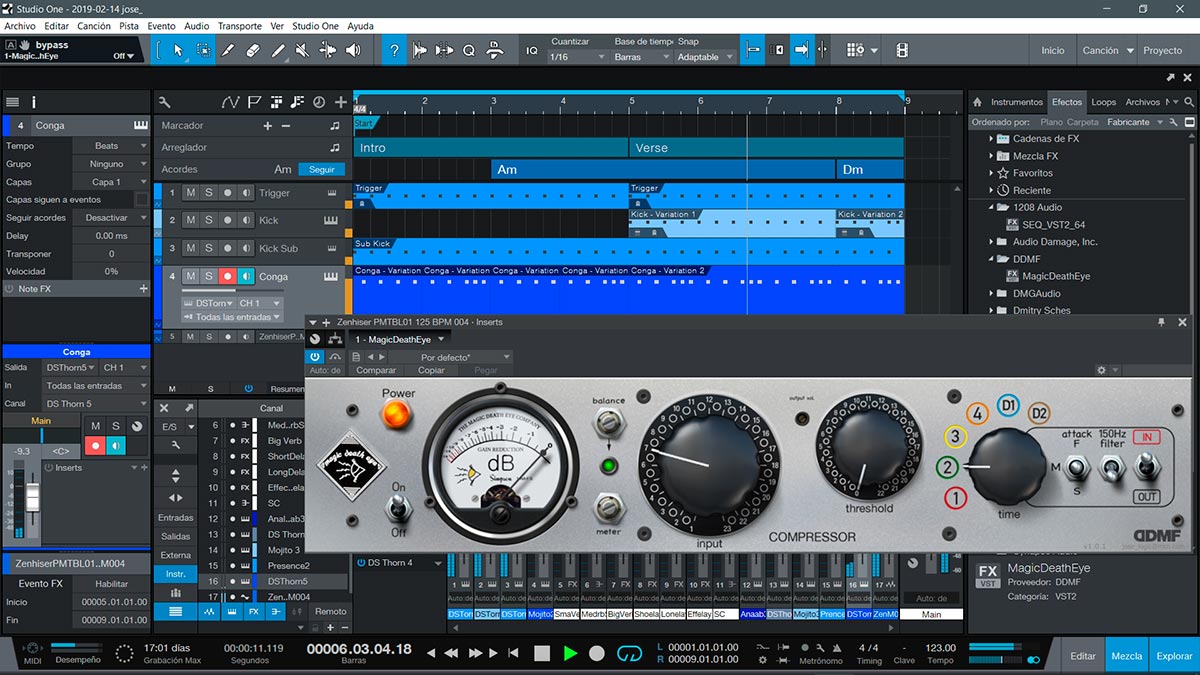
Task: Open the Cuantizar 1/16 dropdown
Action: coord(577,57)
